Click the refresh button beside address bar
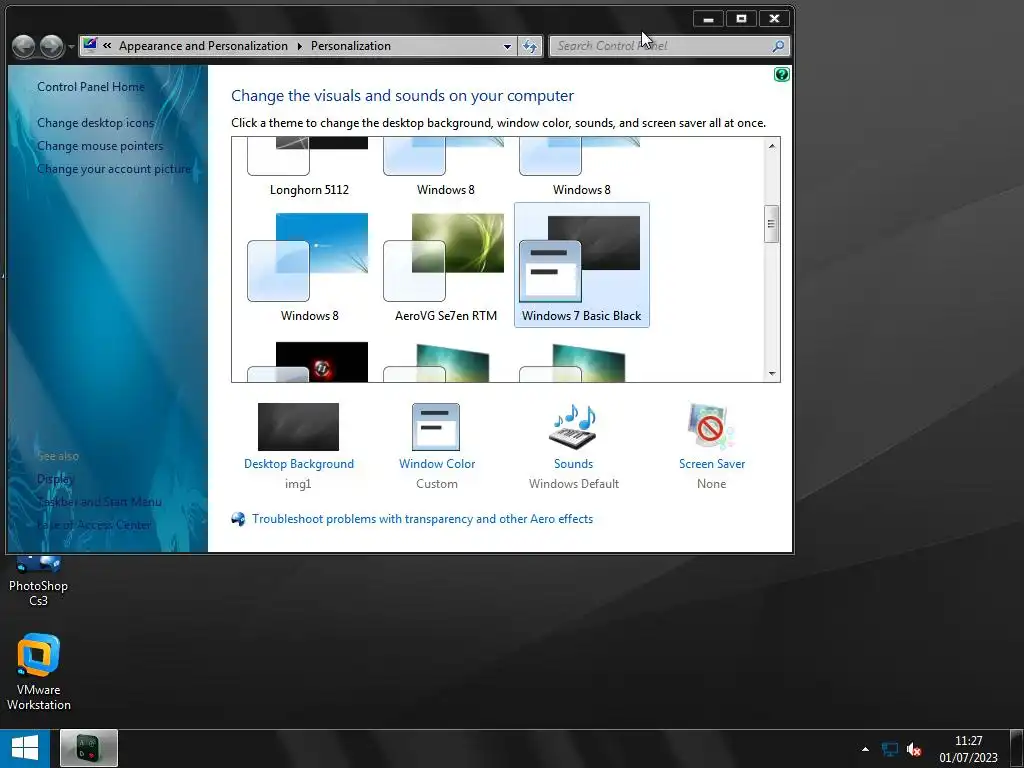 tap(530, 46)
